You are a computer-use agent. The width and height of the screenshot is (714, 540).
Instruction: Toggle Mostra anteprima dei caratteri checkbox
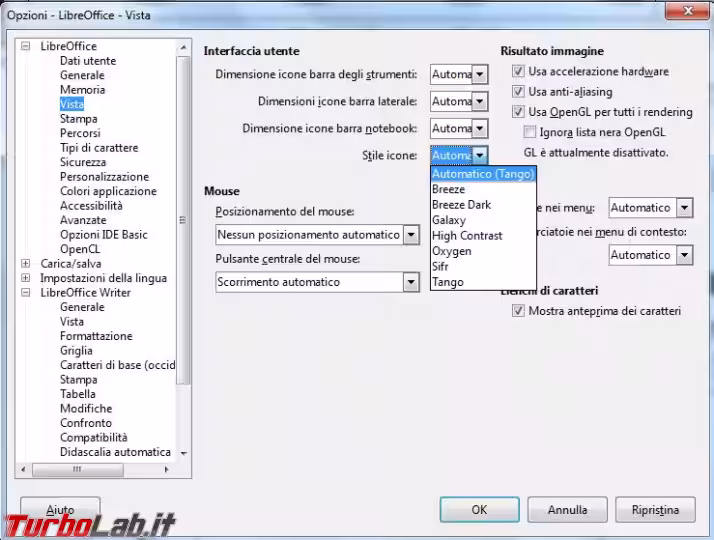(x=518, y=311)
